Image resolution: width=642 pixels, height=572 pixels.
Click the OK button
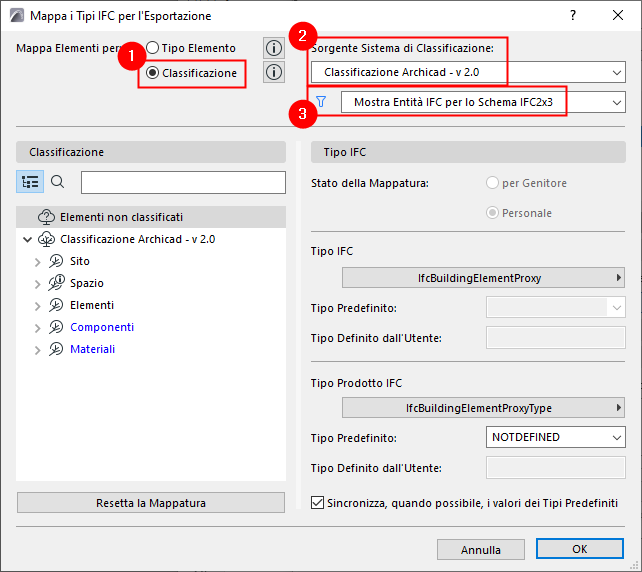580,549
